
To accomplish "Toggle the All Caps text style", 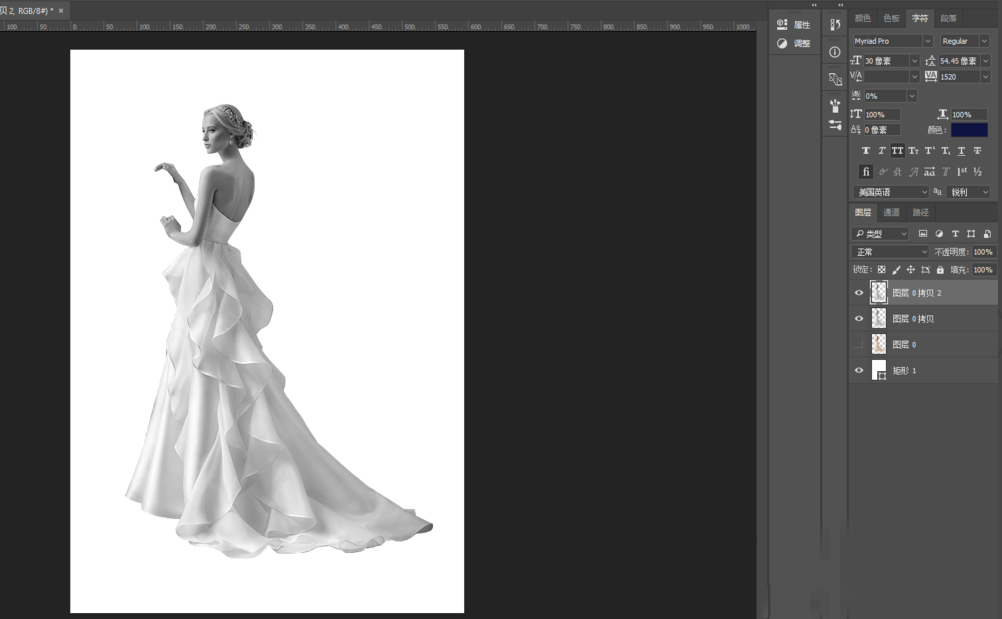I will tap(897, 151).
